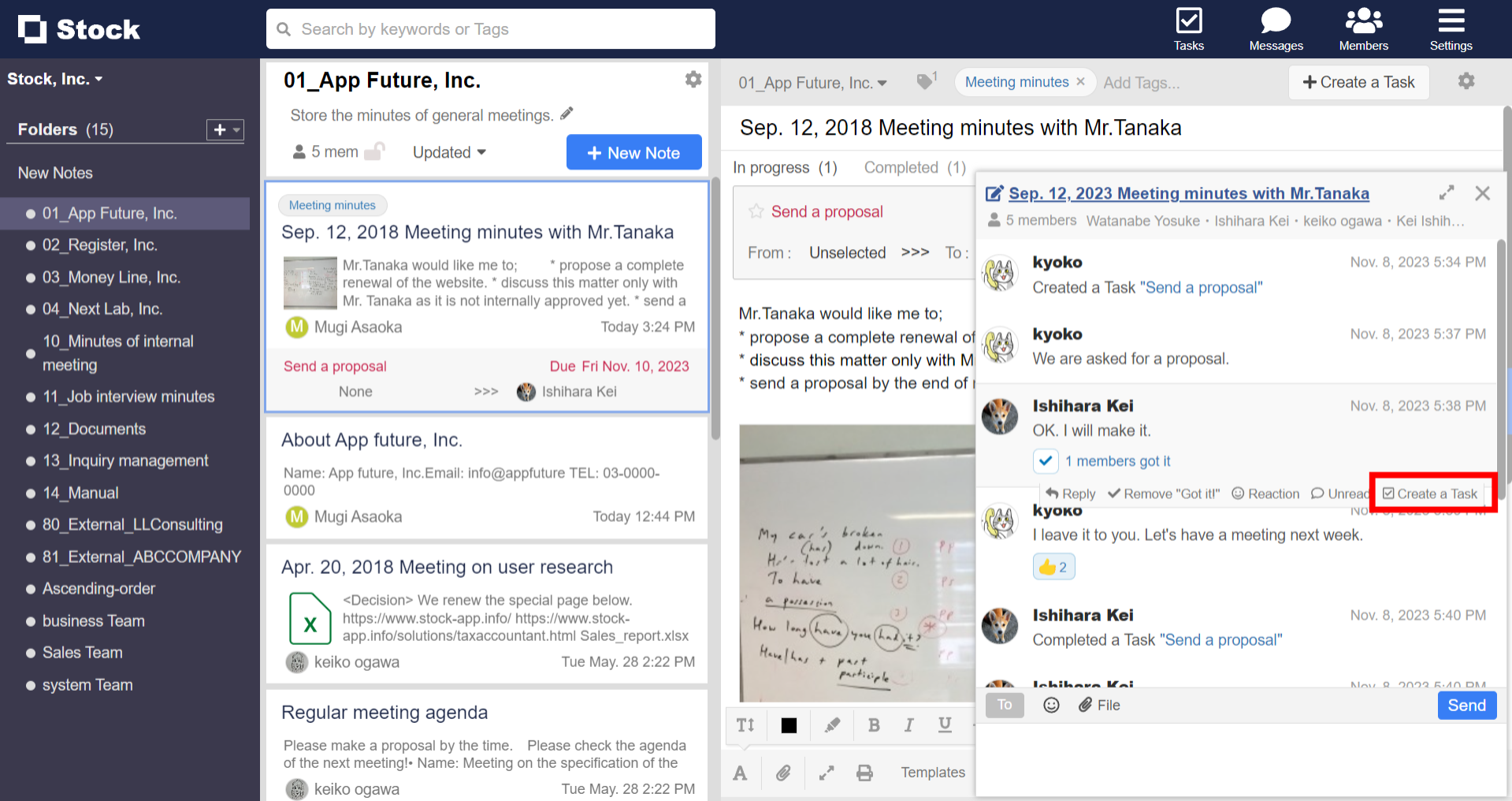Open the text color swatch picker
The image size is (1512, 801).
[x=788, y=725]
